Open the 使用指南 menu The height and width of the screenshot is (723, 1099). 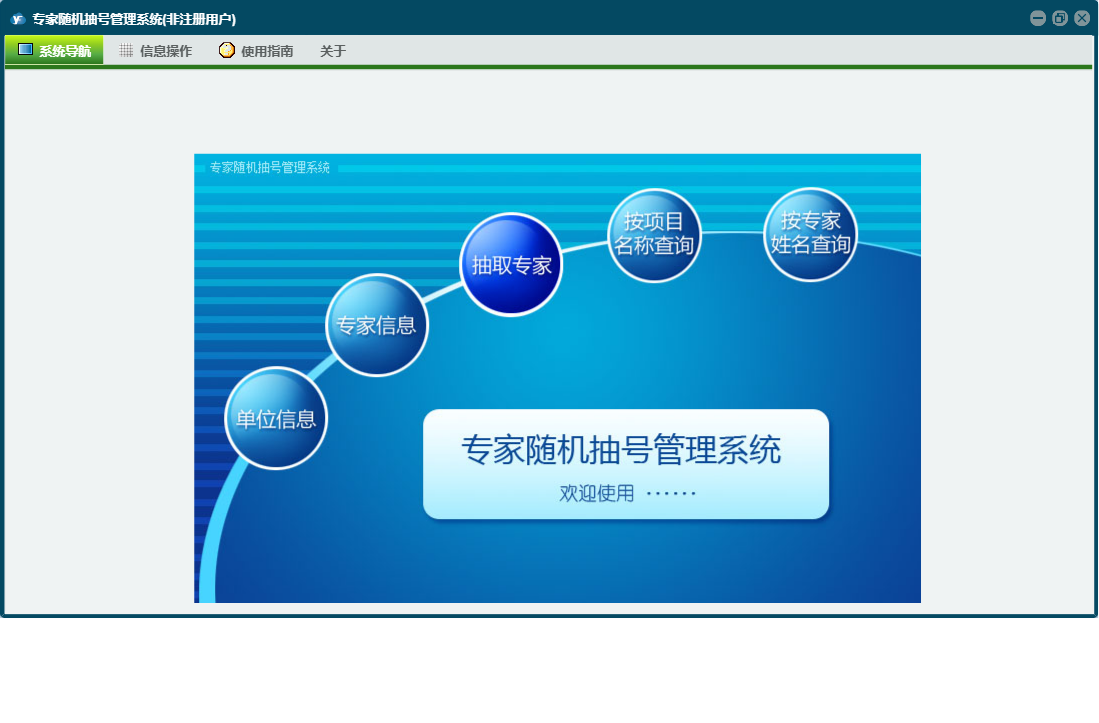[x=257, y=50]
